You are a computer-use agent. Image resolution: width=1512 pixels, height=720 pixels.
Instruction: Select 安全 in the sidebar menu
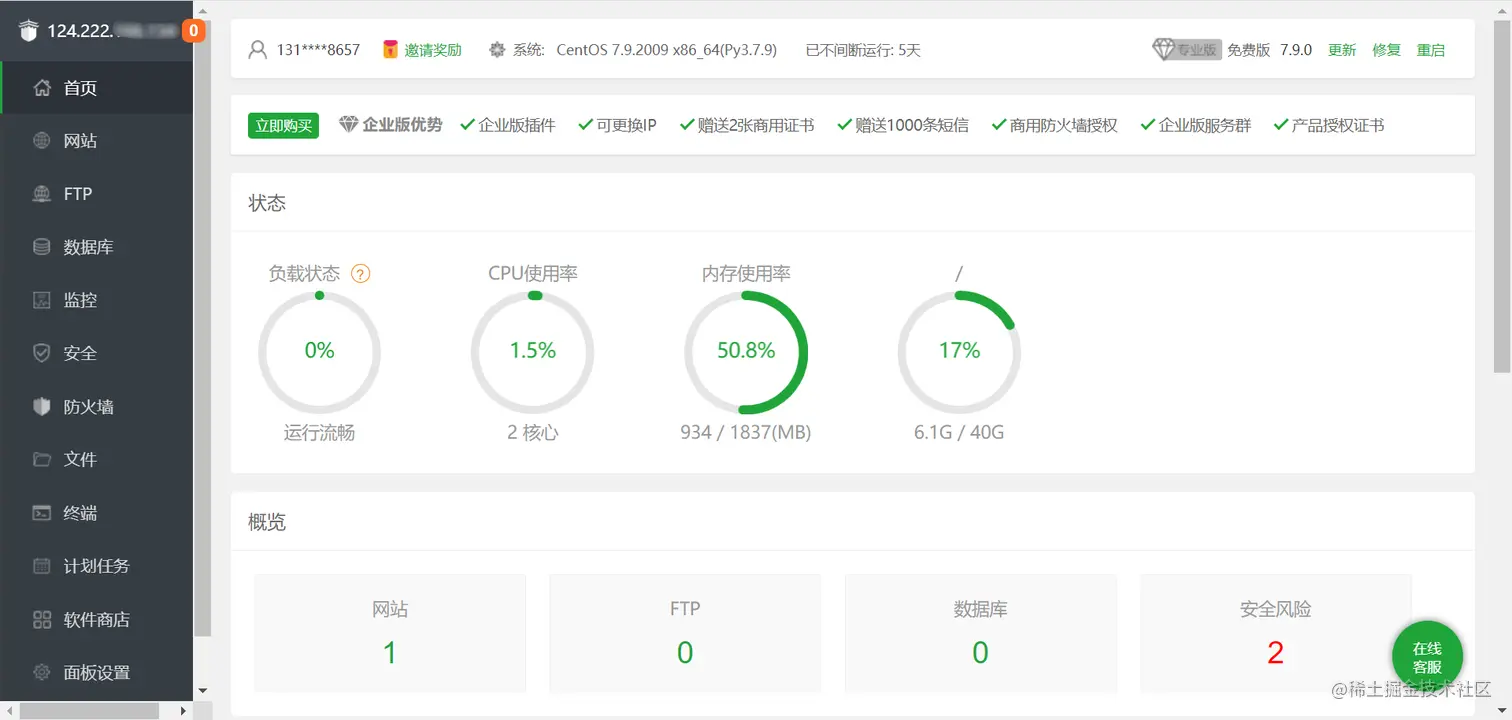97,353
